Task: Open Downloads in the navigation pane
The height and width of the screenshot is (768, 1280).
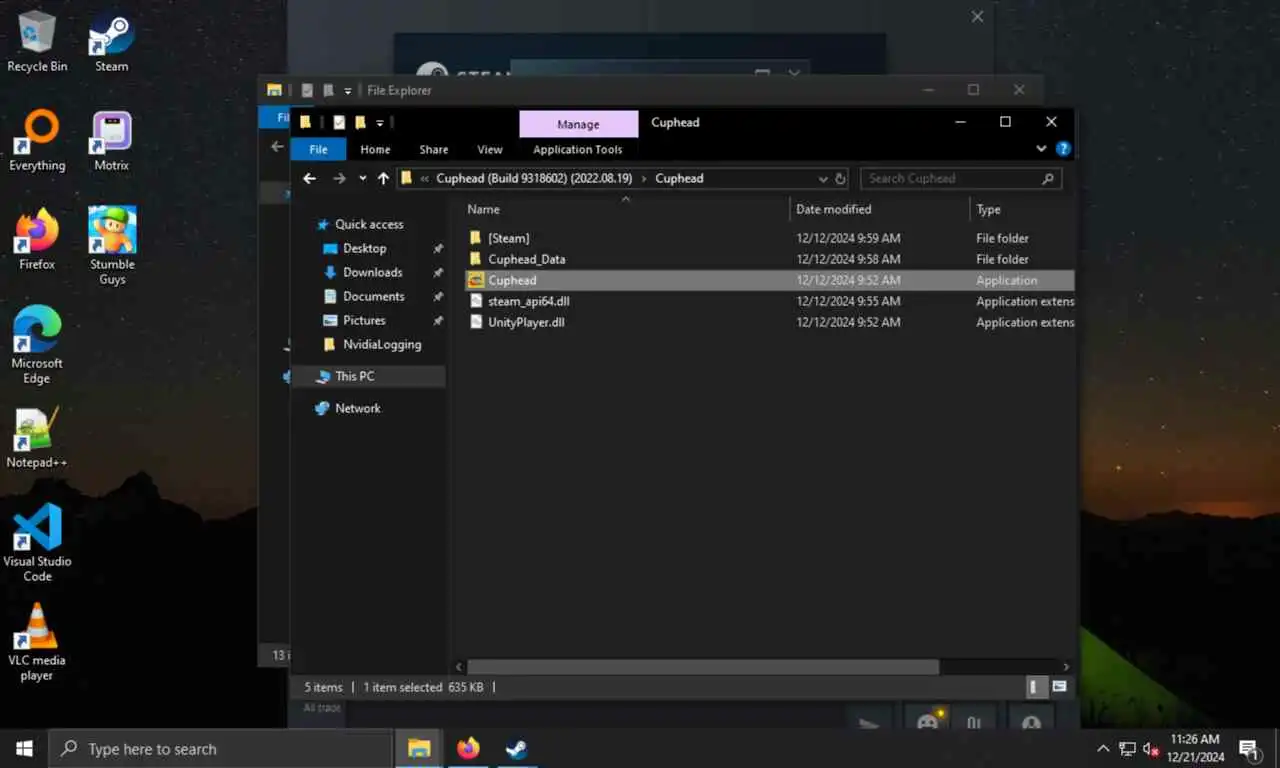Action: click(372, 272)
